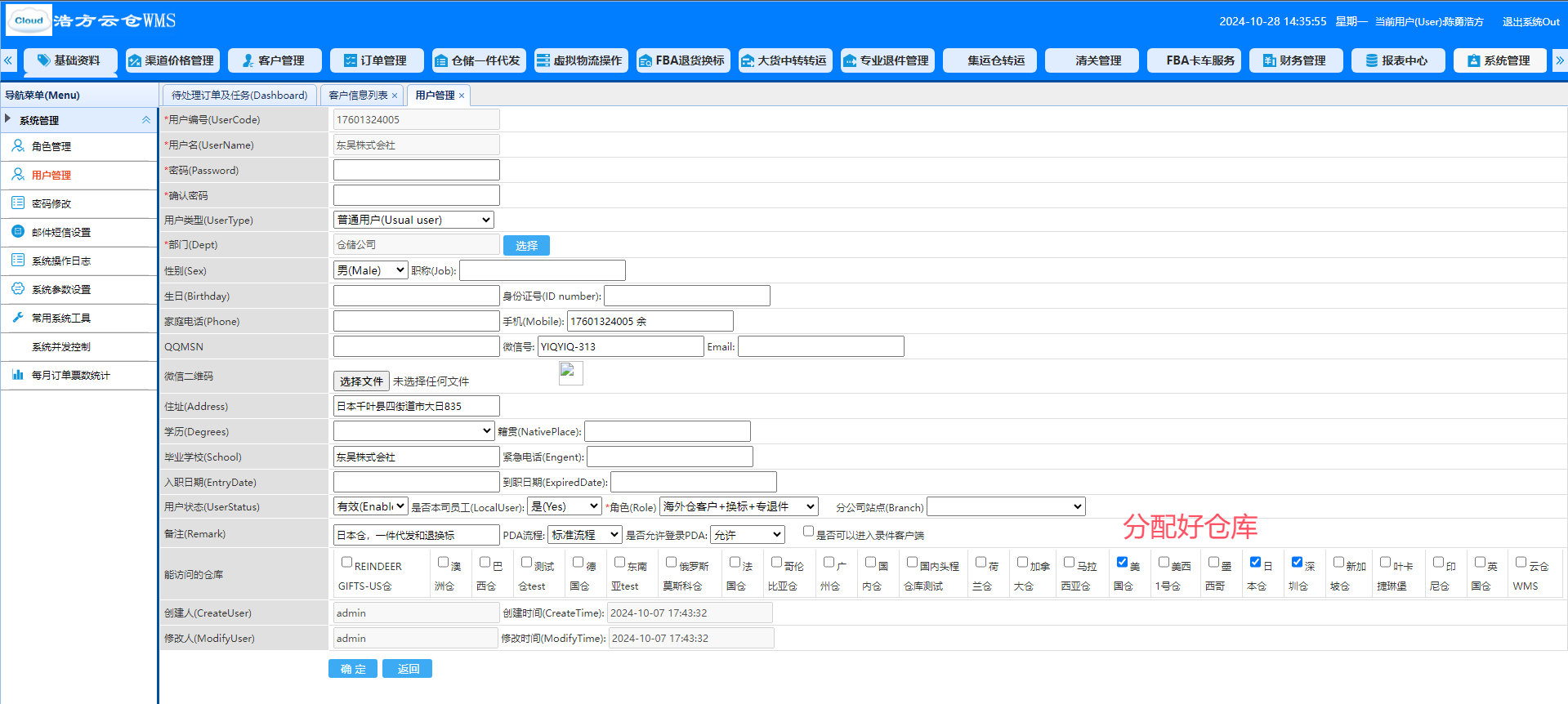Viewport: 1568px width, 704px height.
Task: Open 系统参数设置 icon in sidebar
Action: click(17, 289)
